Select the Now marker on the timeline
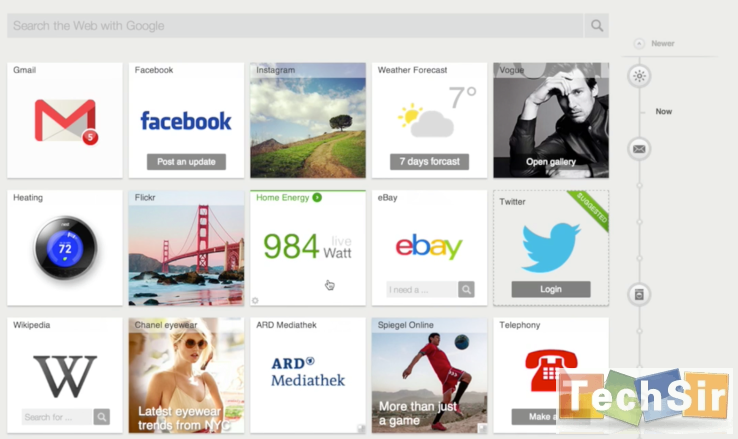The height and width of the screenshot is (439, 738). (x=664, y=112)
